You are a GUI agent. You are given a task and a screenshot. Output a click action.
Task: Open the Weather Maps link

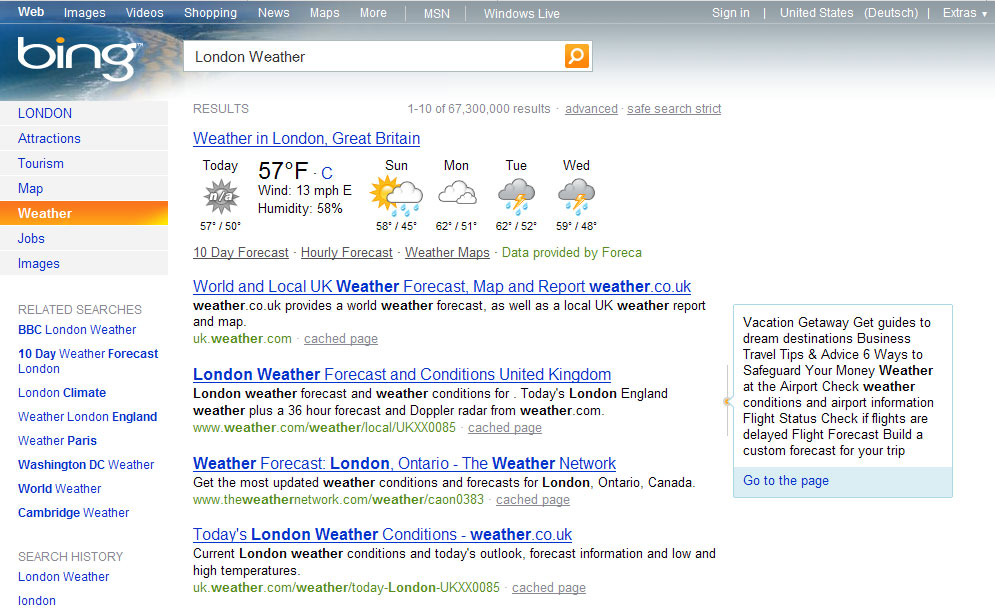447,253
